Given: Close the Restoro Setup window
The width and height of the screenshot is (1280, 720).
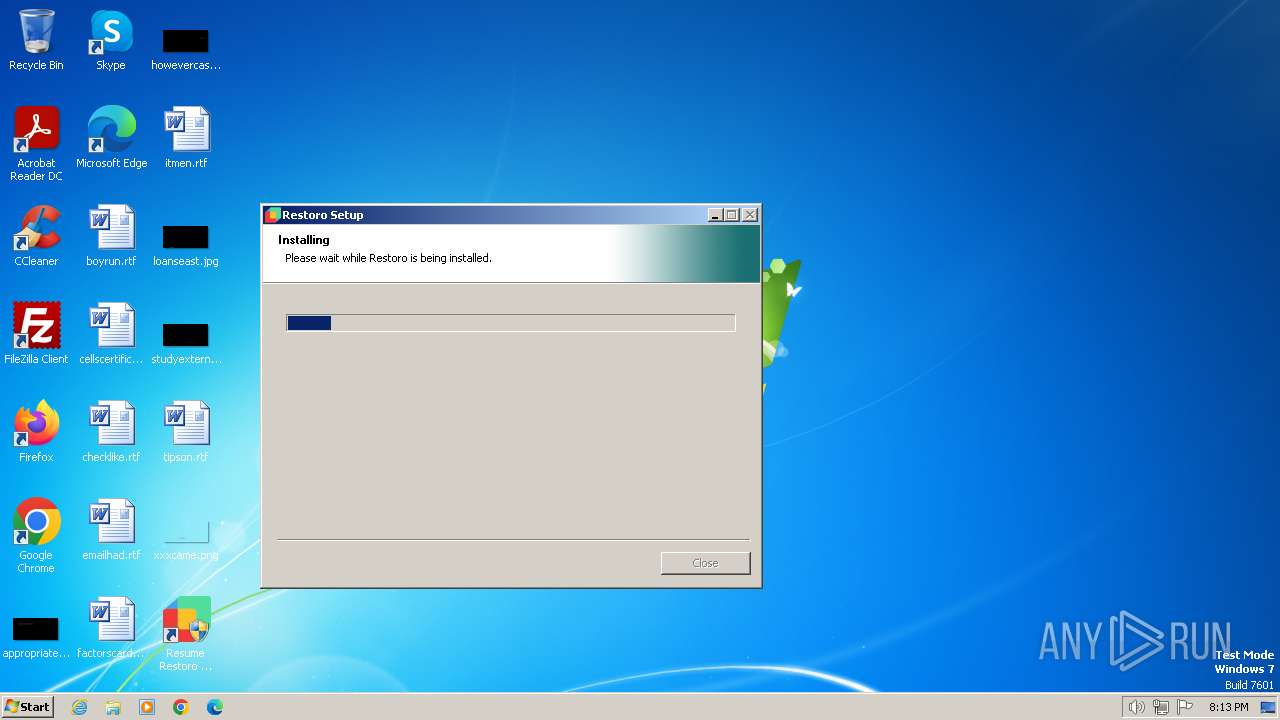Looking at the screenshot, I should click(750, 215).
